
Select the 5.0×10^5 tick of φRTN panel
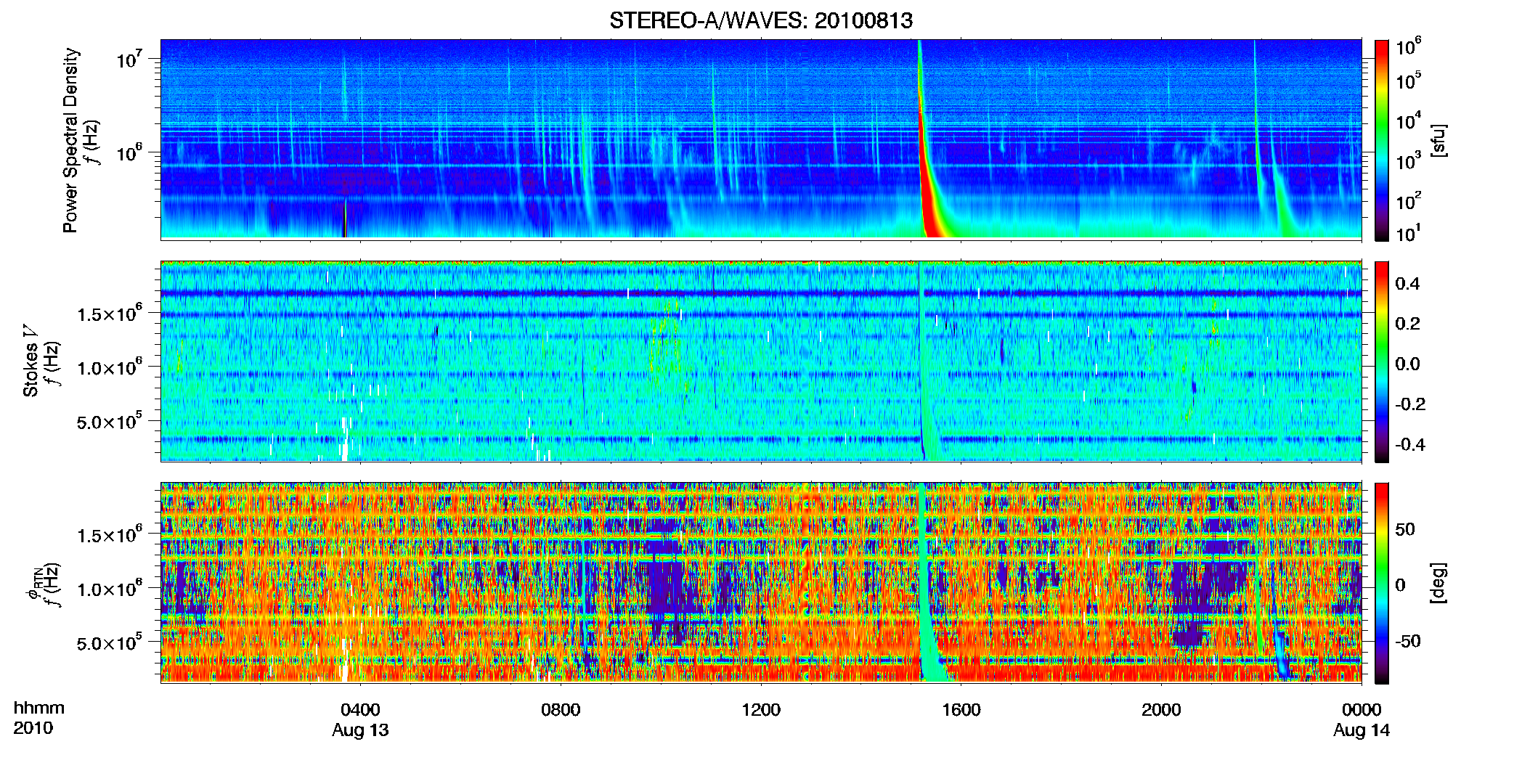pyautogui.click(x=110, y=643)
